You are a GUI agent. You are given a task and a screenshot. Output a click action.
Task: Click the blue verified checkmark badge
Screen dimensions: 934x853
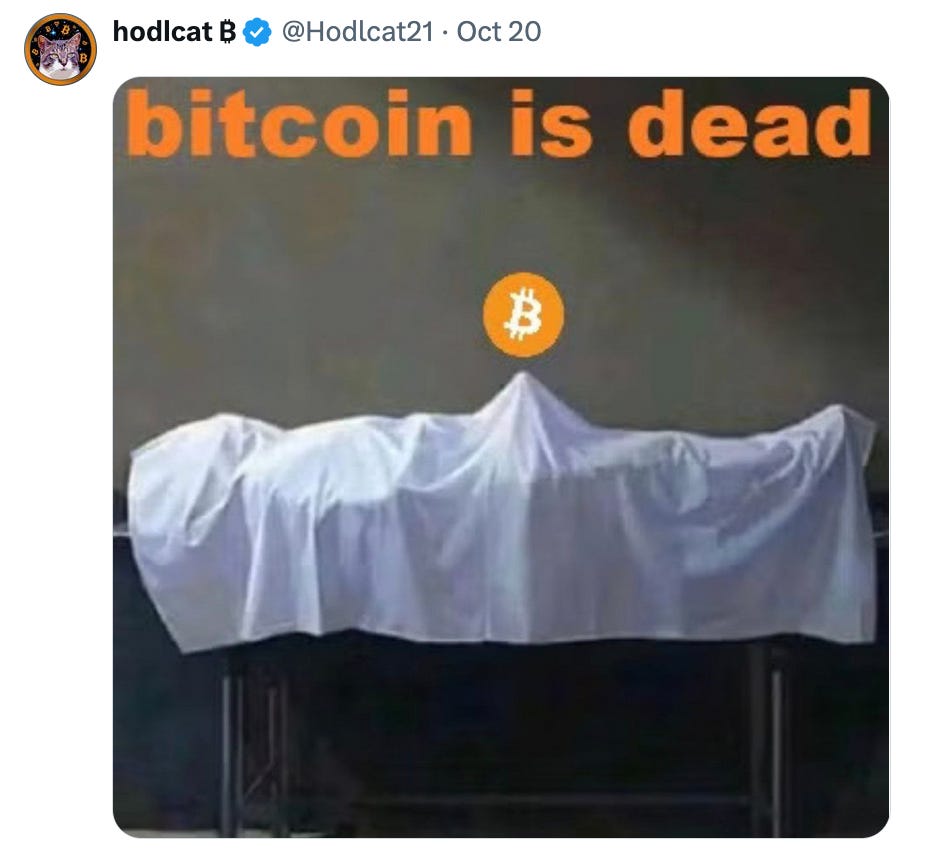coord(257,32)
